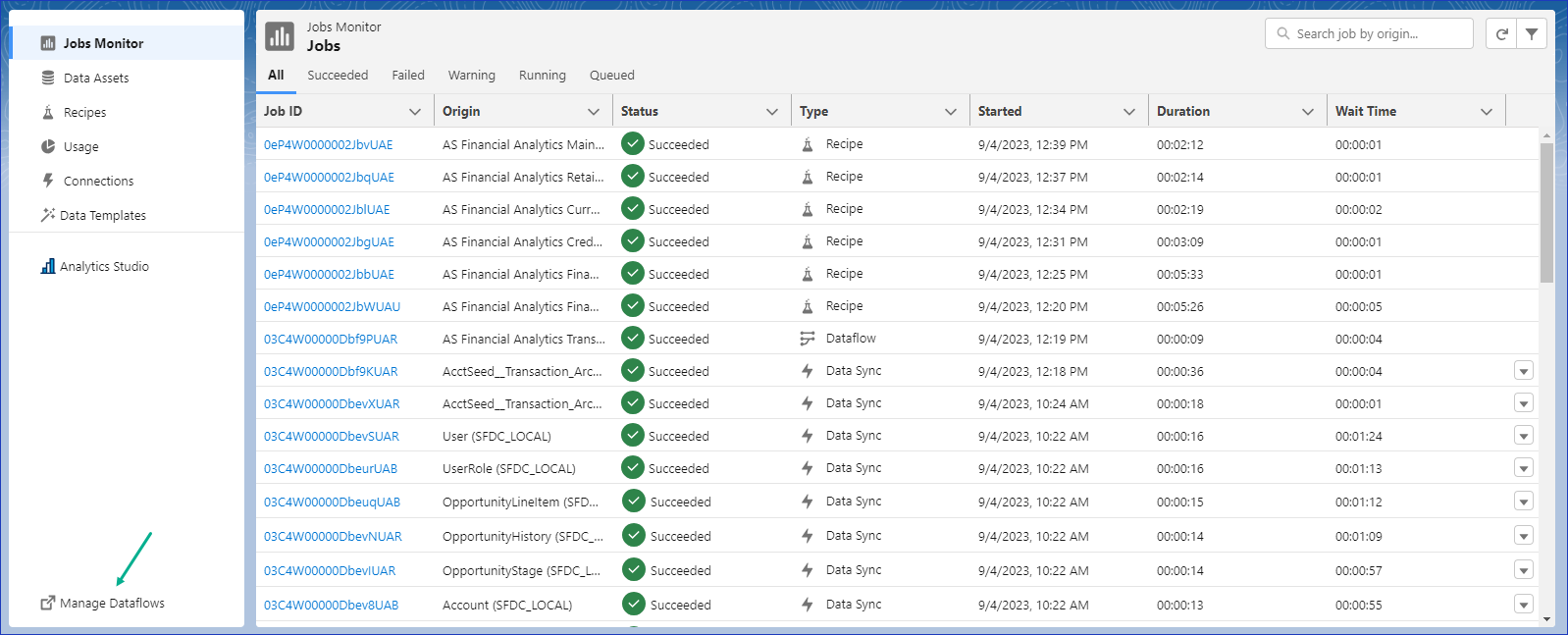Select the Usage pie chart icon
The width and height of the screenshot is (1568, 635).
pos(48,146)
